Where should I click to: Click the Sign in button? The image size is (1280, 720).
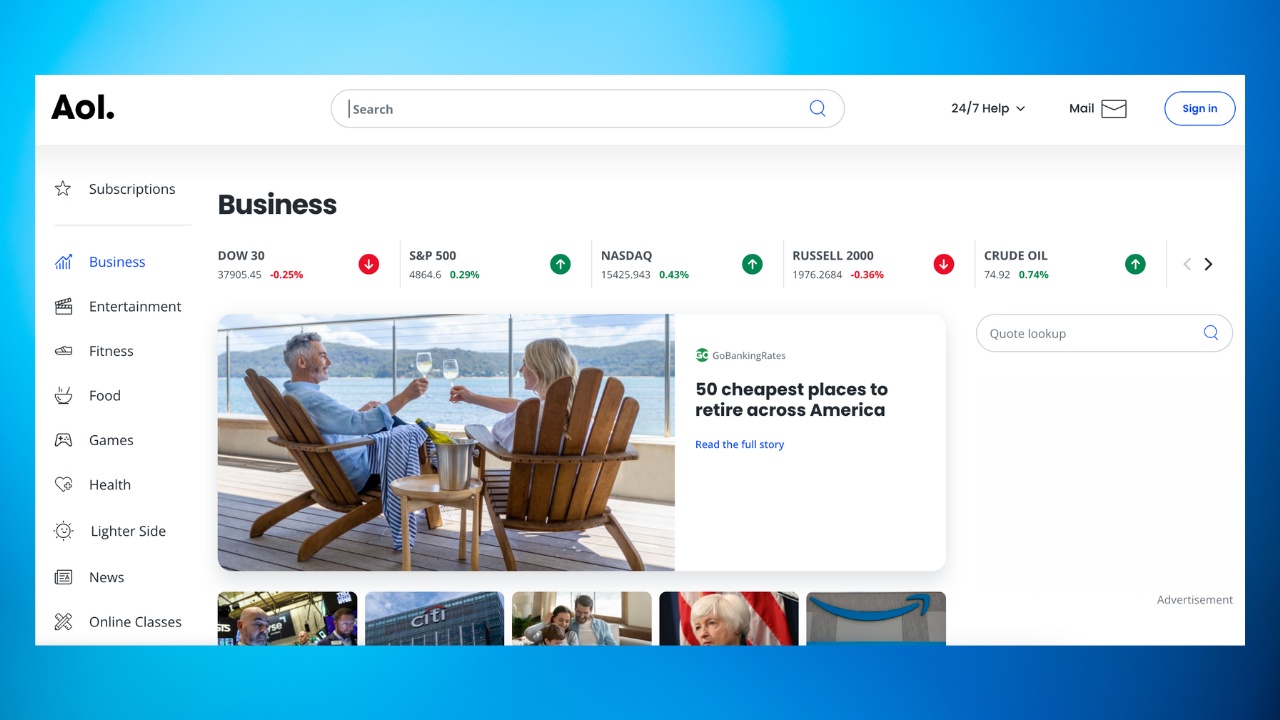click(1199, 109)
